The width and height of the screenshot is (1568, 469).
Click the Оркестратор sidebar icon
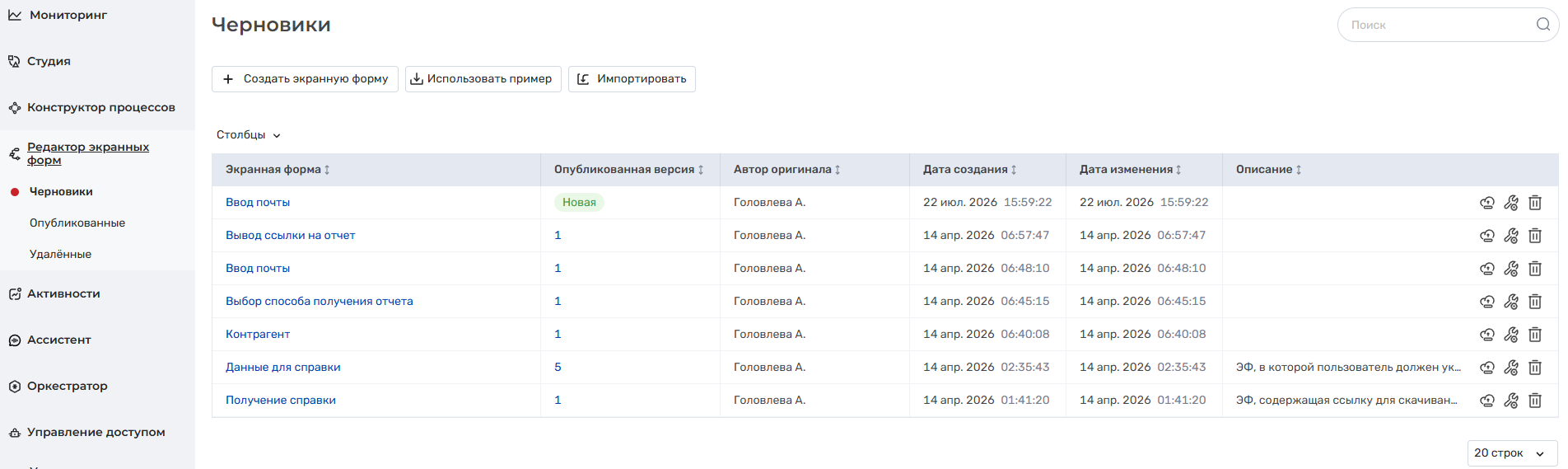(15, 387)
